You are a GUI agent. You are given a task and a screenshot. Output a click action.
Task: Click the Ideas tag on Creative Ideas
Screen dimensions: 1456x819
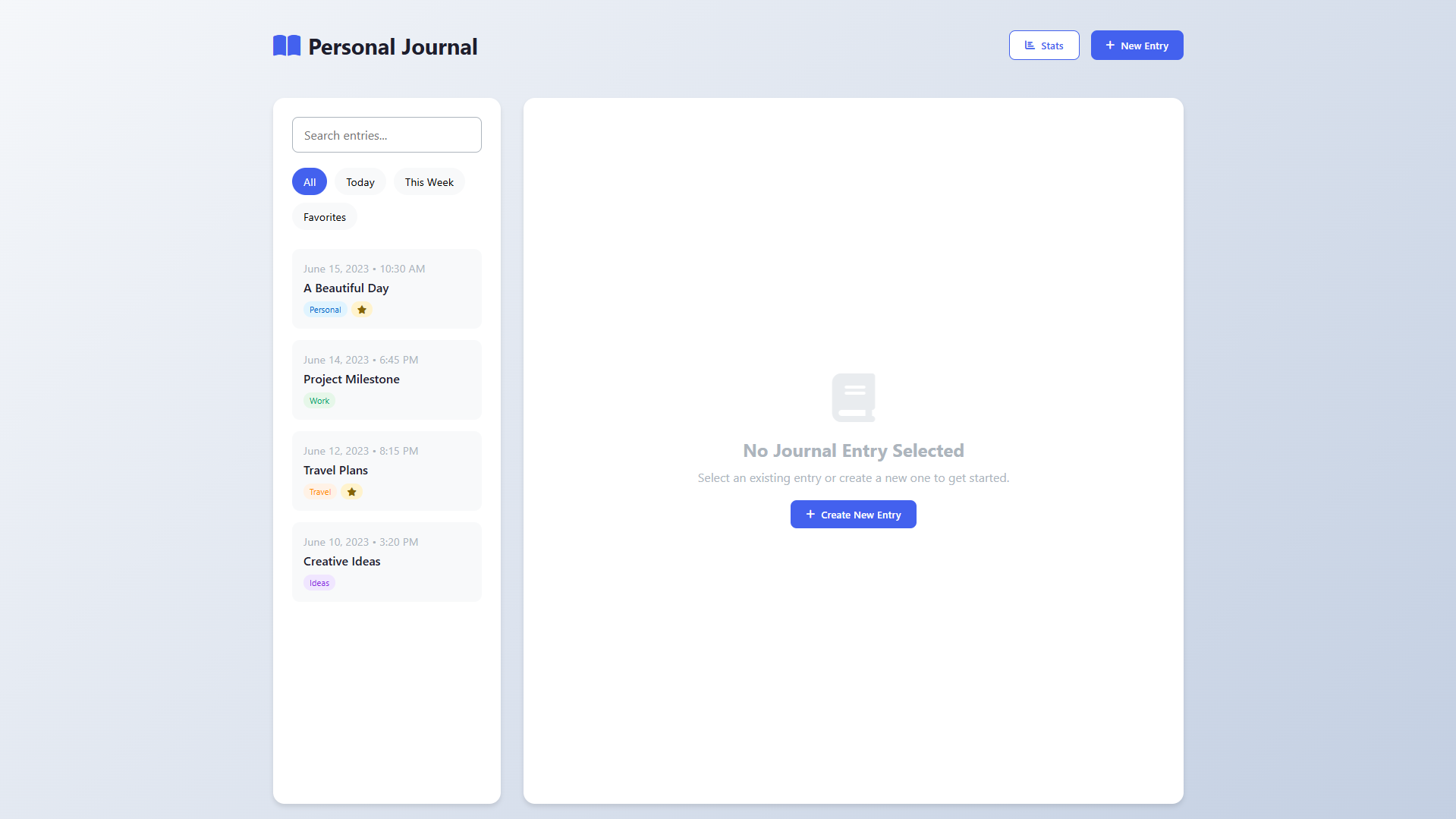point(319,583)
